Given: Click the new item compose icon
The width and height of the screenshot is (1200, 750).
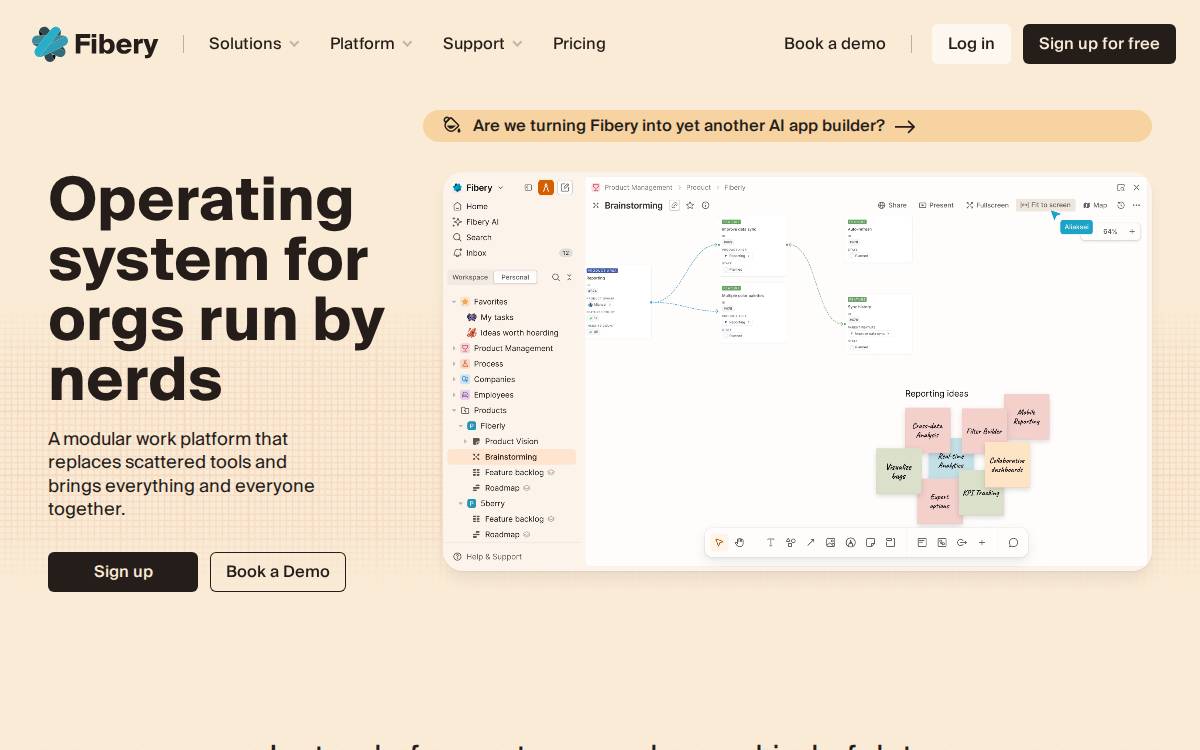Looking at the screenshot, I should 565,188.
